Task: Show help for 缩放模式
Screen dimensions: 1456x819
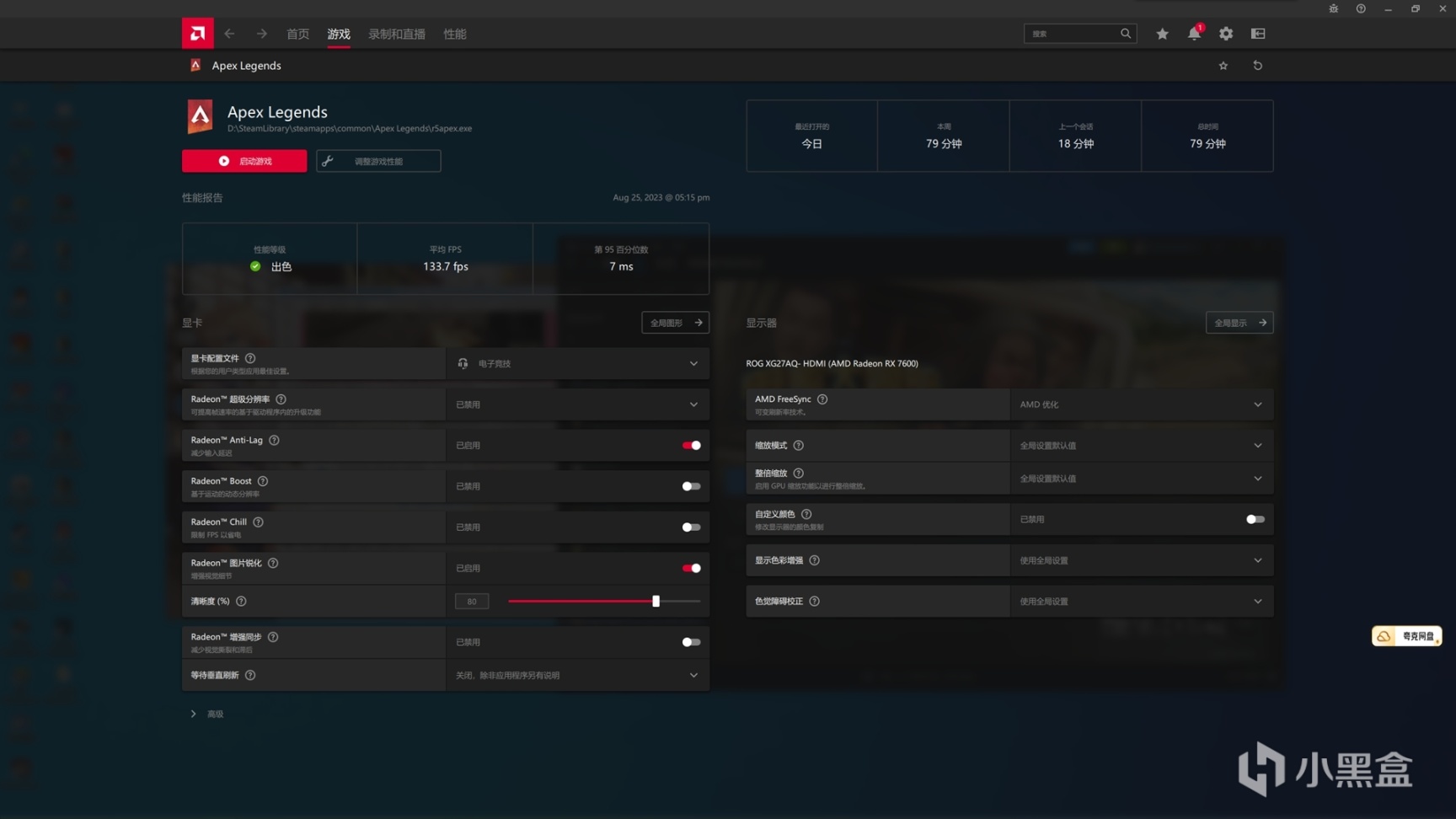Action: pyautogui.click(x=799, y=446)
